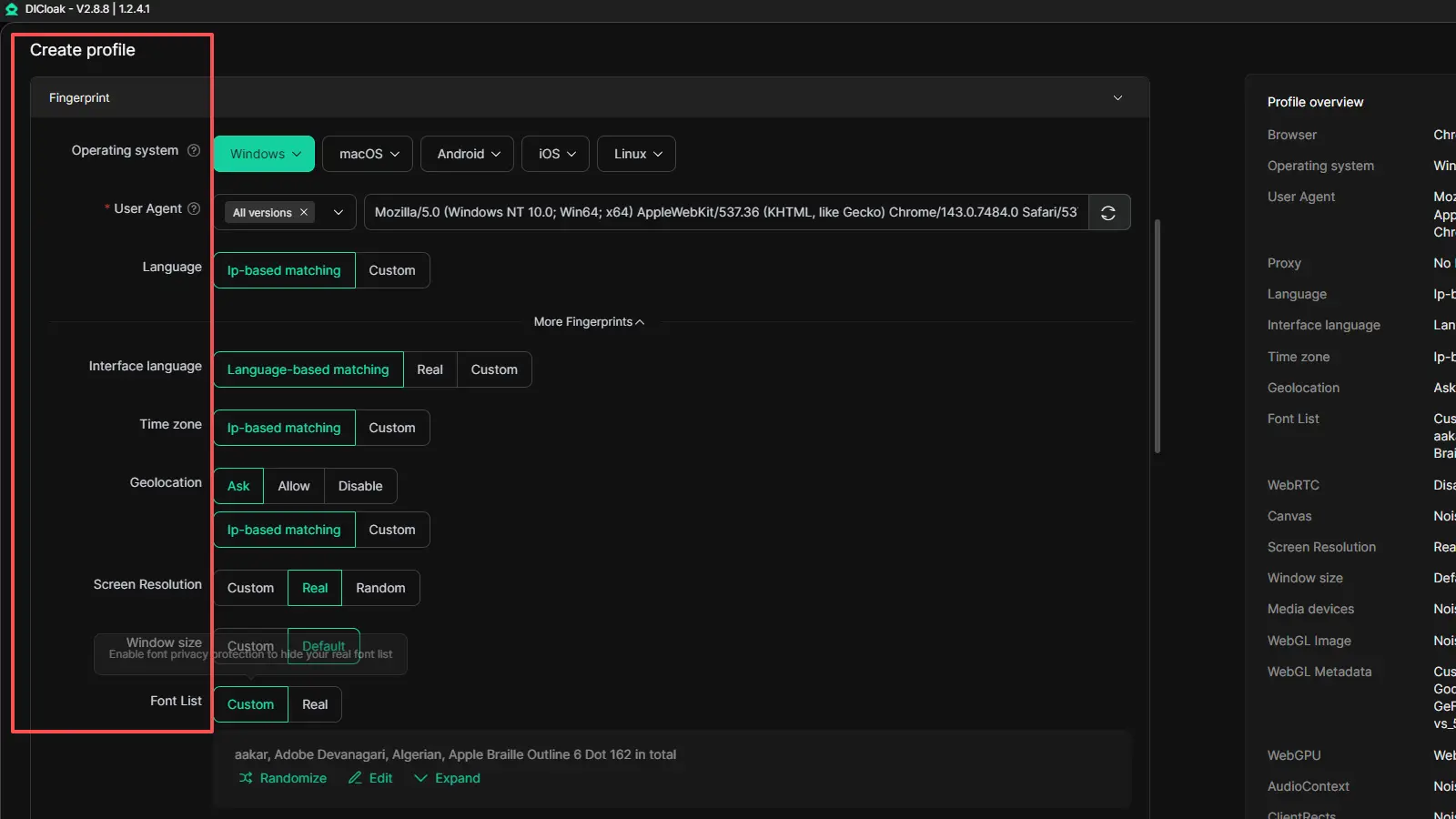Choose Random screen resolution
The image size is (1456, 819).
click(380, 589)
